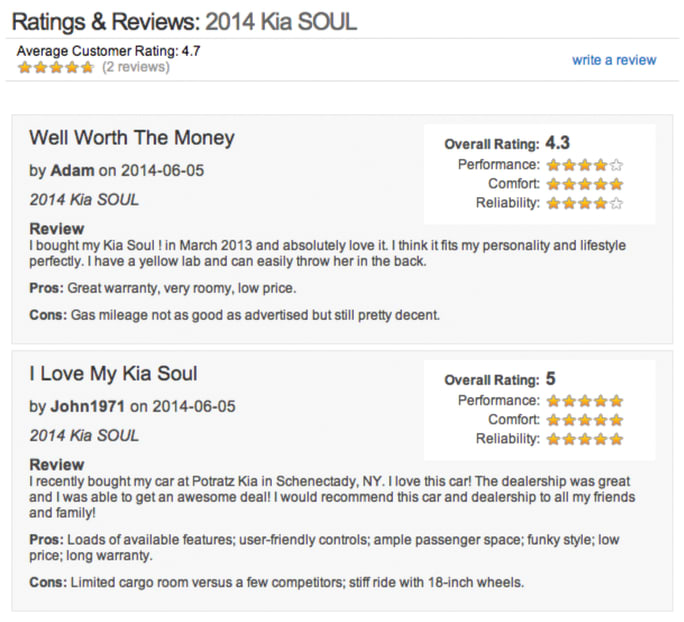Open the "Well Worth The Money" review title
684x622 pixels.
coord(132,138)
